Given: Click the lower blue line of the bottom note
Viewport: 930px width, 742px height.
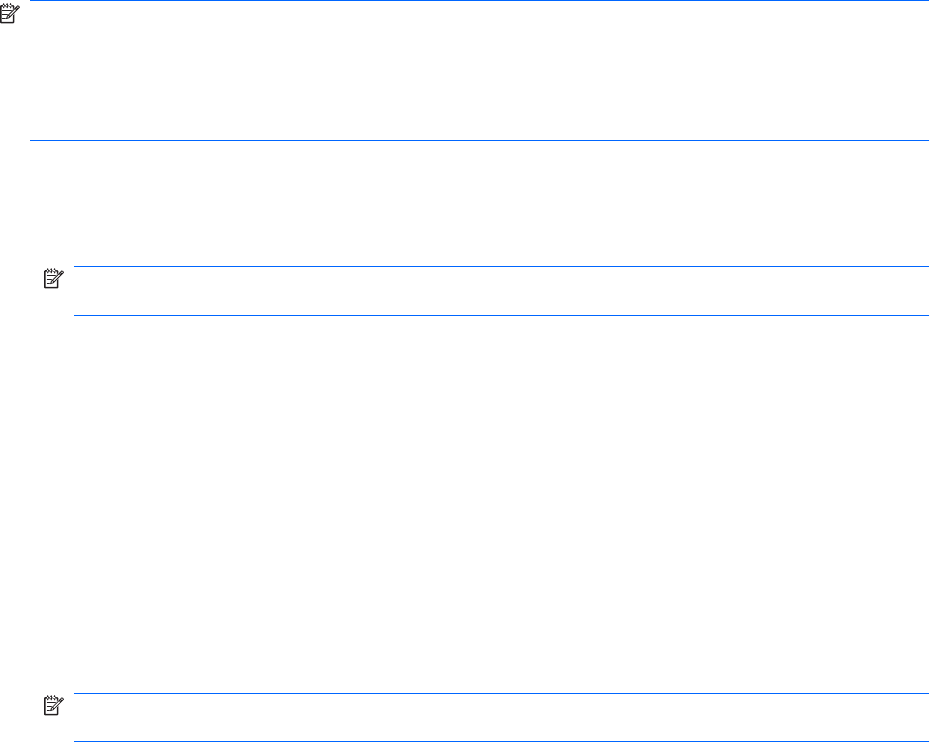Looking at the screenshot, I should (500, 740).
